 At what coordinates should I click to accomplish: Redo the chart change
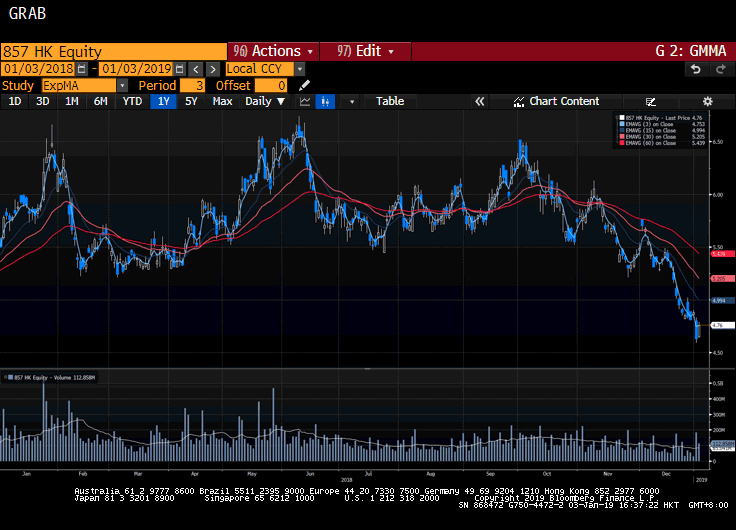[x=721, y=69]
